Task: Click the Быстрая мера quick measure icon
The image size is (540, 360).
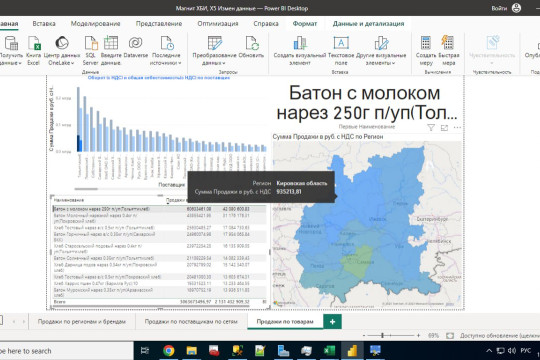Action: (x=447, y=43)
